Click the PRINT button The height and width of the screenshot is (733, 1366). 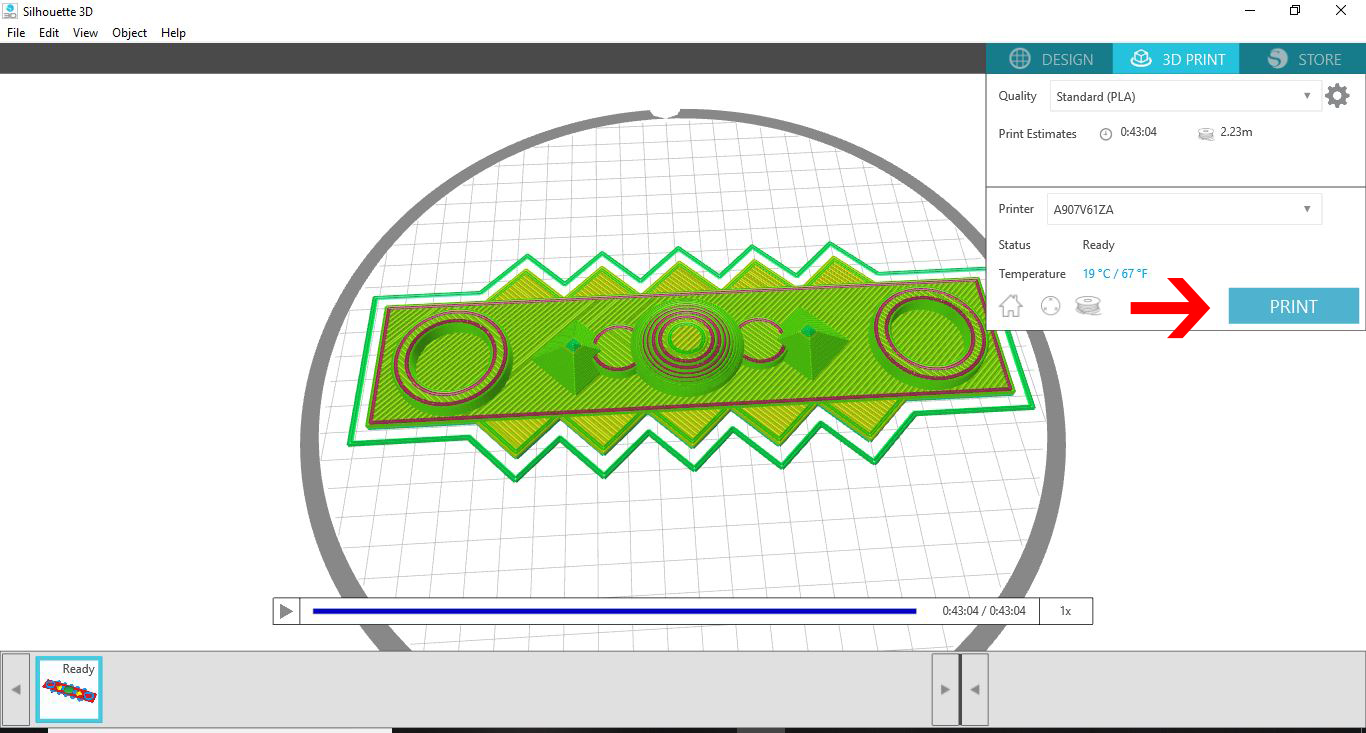(1293, 306)
